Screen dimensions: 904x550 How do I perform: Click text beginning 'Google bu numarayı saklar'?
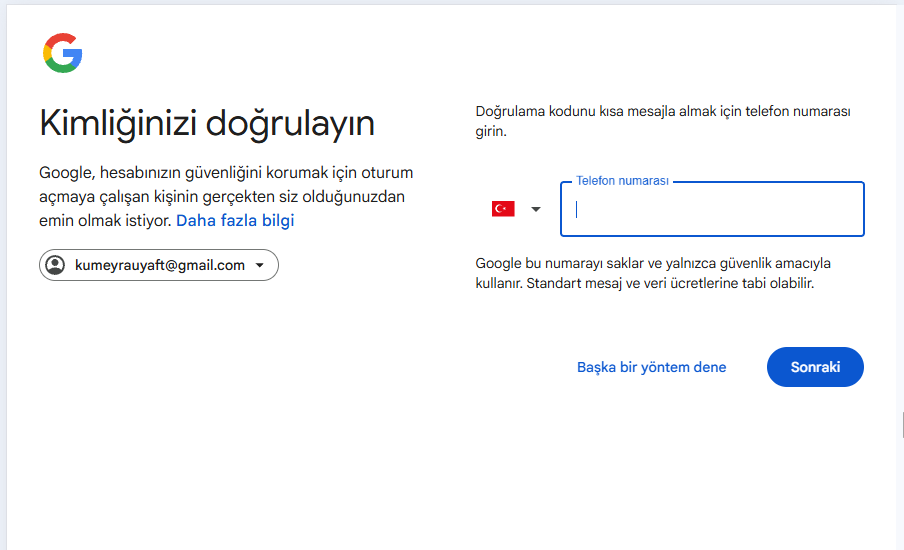tap(653, 273)
